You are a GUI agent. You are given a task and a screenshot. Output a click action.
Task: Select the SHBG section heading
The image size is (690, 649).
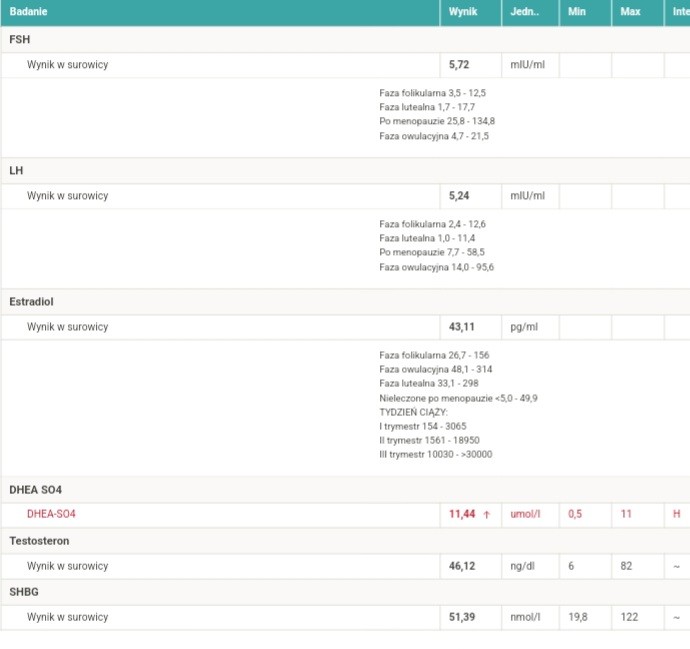tap(23, 592)
